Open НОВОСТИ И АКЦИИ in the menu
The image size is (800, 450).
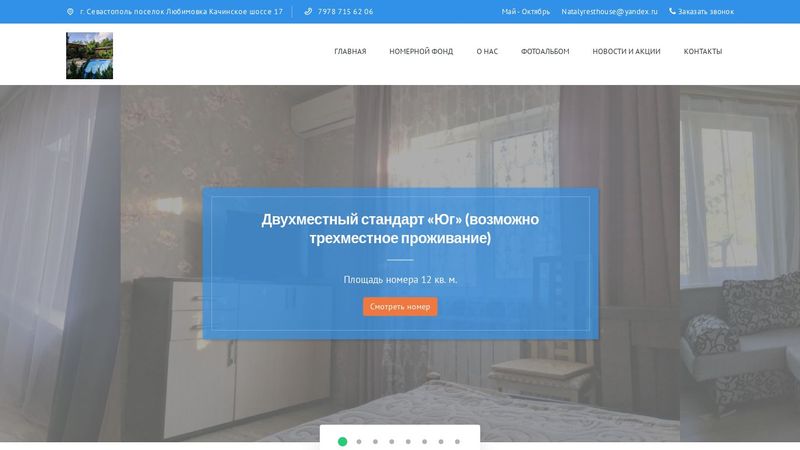(626, 52)
